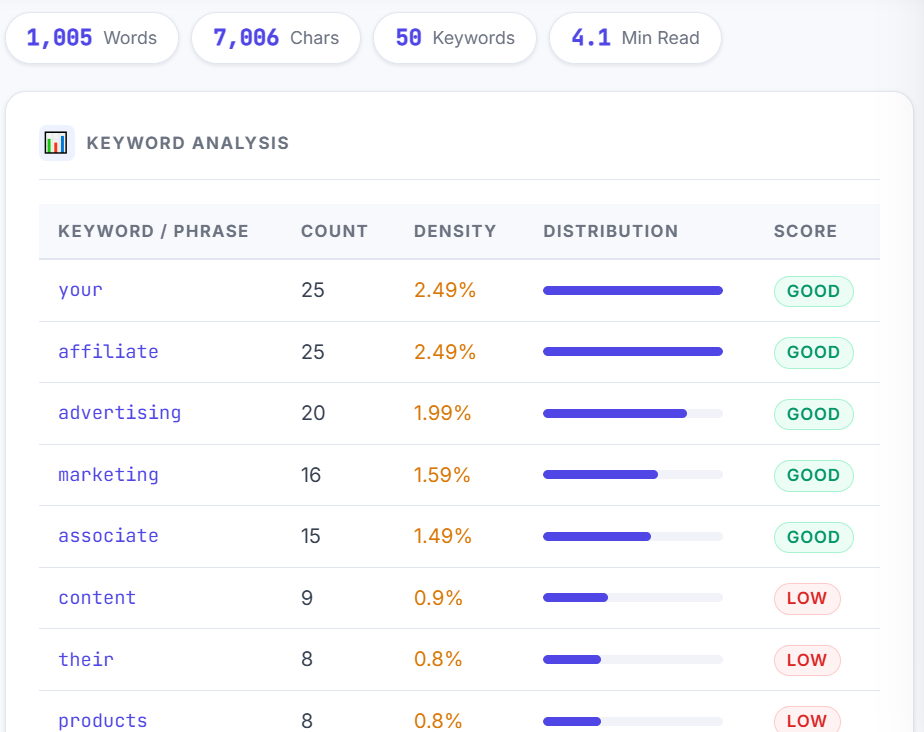Click the count 15 for associate
The height and width of the screenshot is (732, 924).
pyautogui.click(x=311, y=536)
